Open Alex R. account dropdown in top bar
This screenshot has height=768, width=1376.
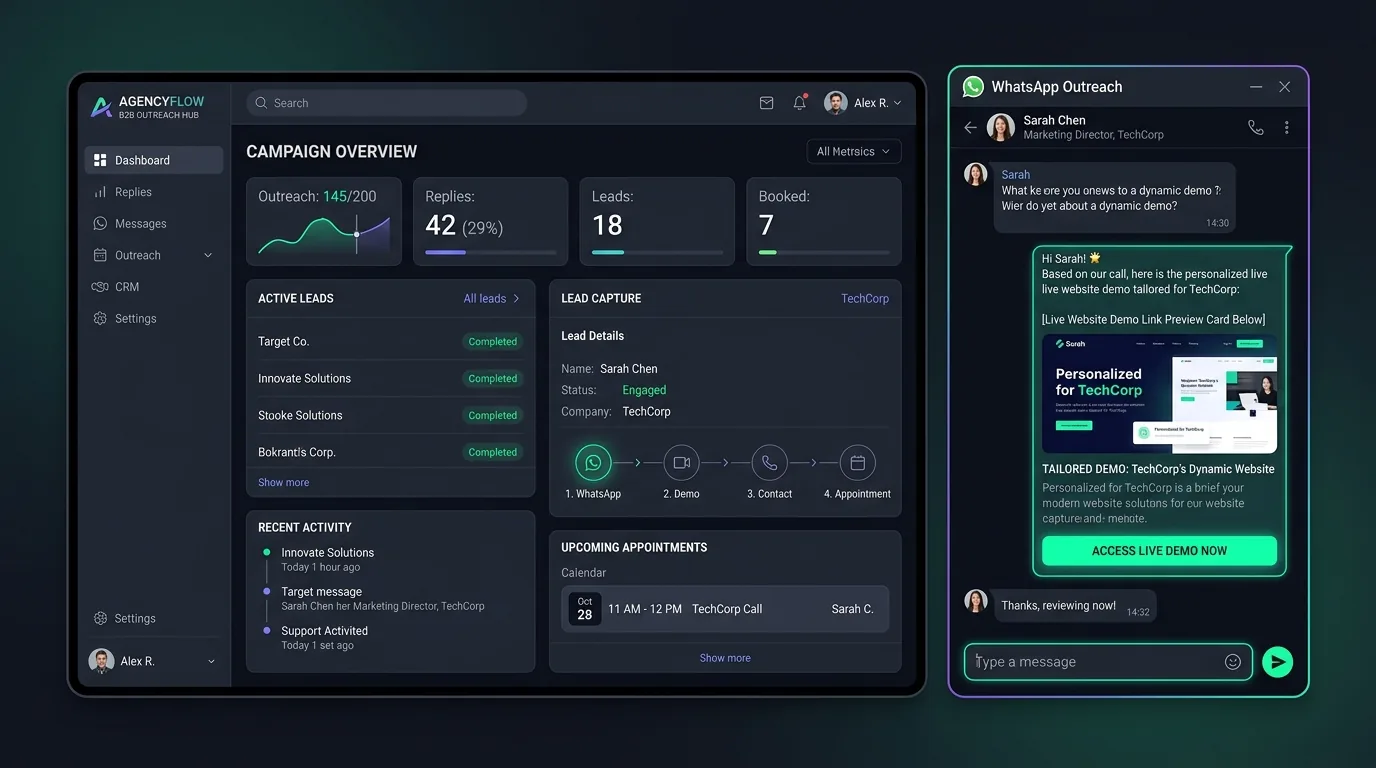863,103
